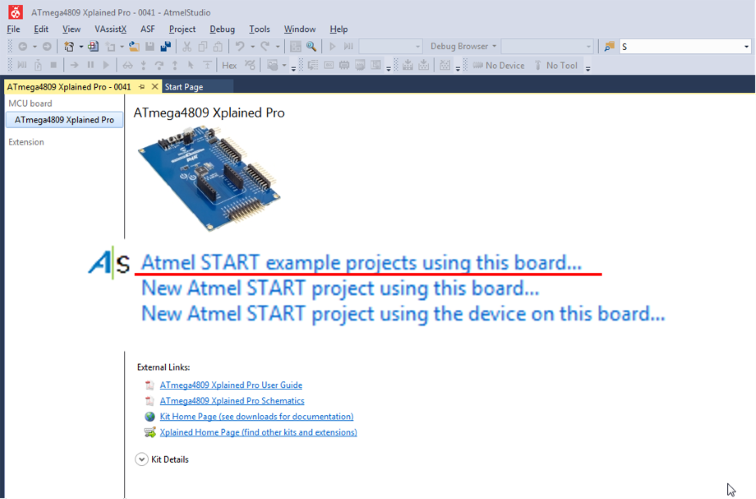This screenshot has height=499, width=756.
Task: Open the Window menu
Action: coord(299,29)
